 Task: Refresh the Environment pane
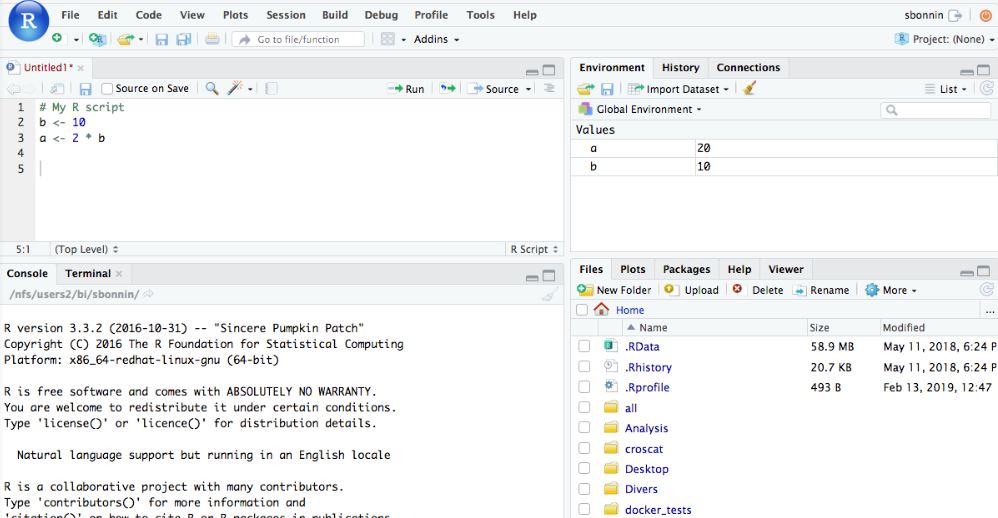[x=987, y=88]
